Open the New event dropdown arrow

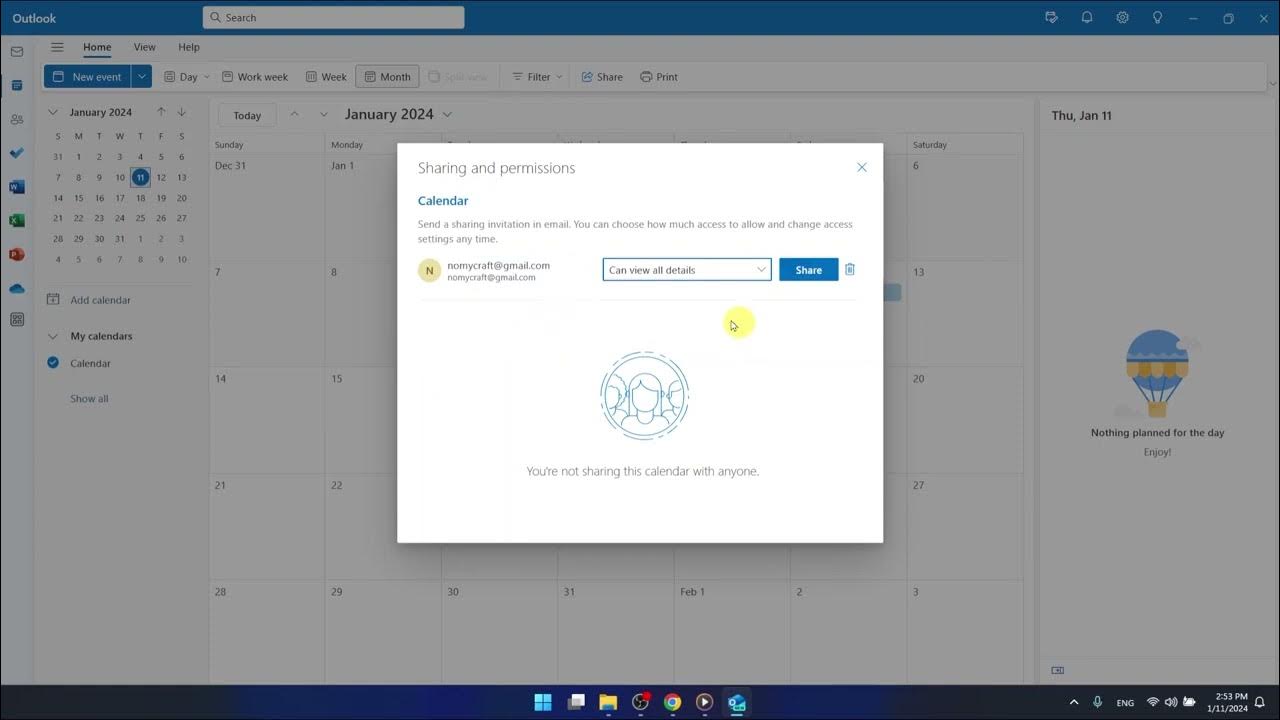pyautogui.click(x=141, y=76)
